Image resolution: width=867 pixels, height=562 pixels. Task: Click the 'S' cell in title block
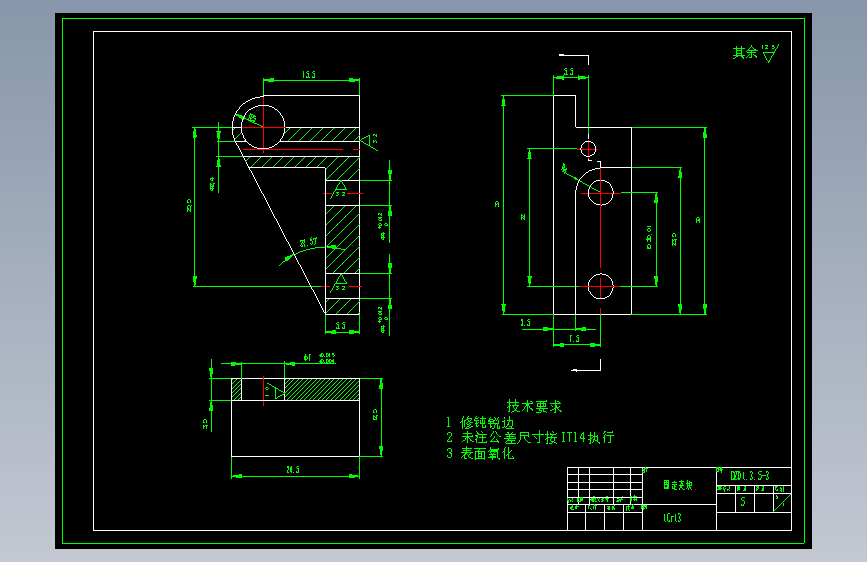click(x=743, y=502)
